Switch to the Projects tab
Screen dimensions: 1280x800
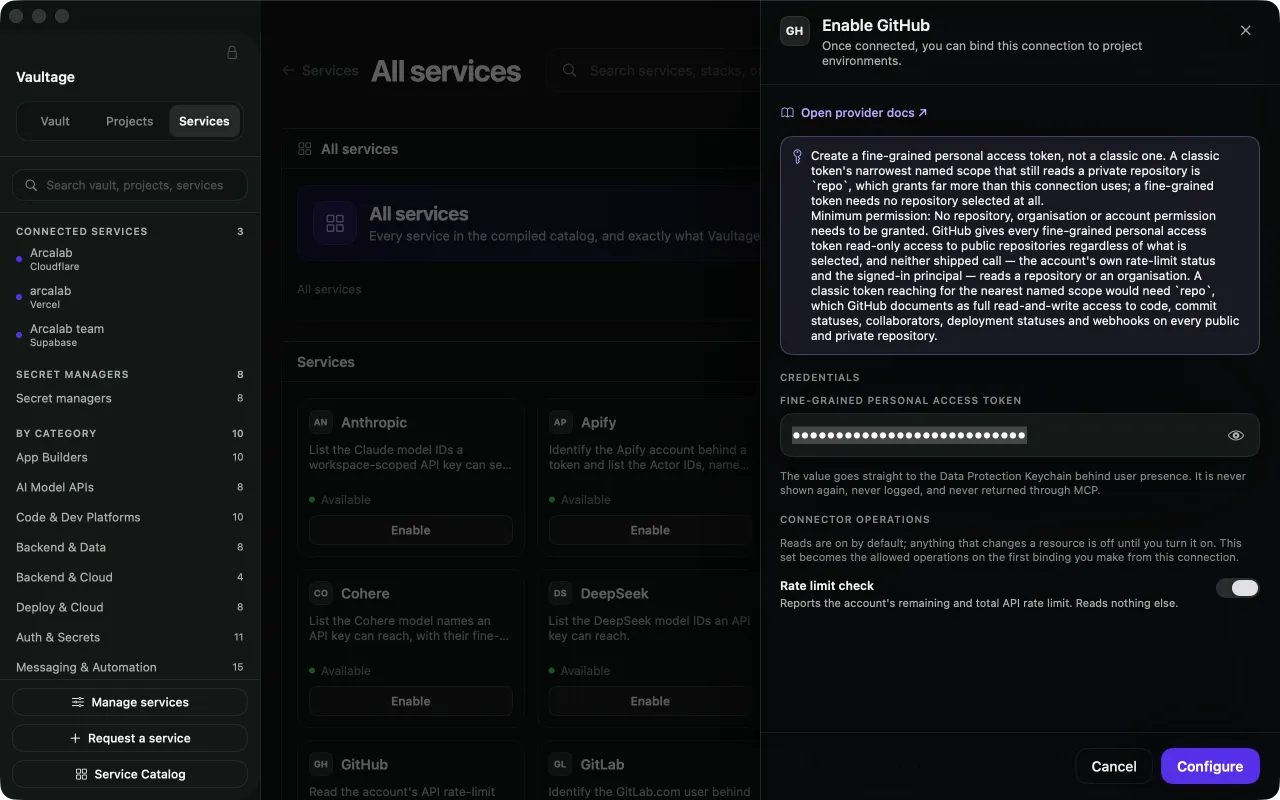pos(130,121)
